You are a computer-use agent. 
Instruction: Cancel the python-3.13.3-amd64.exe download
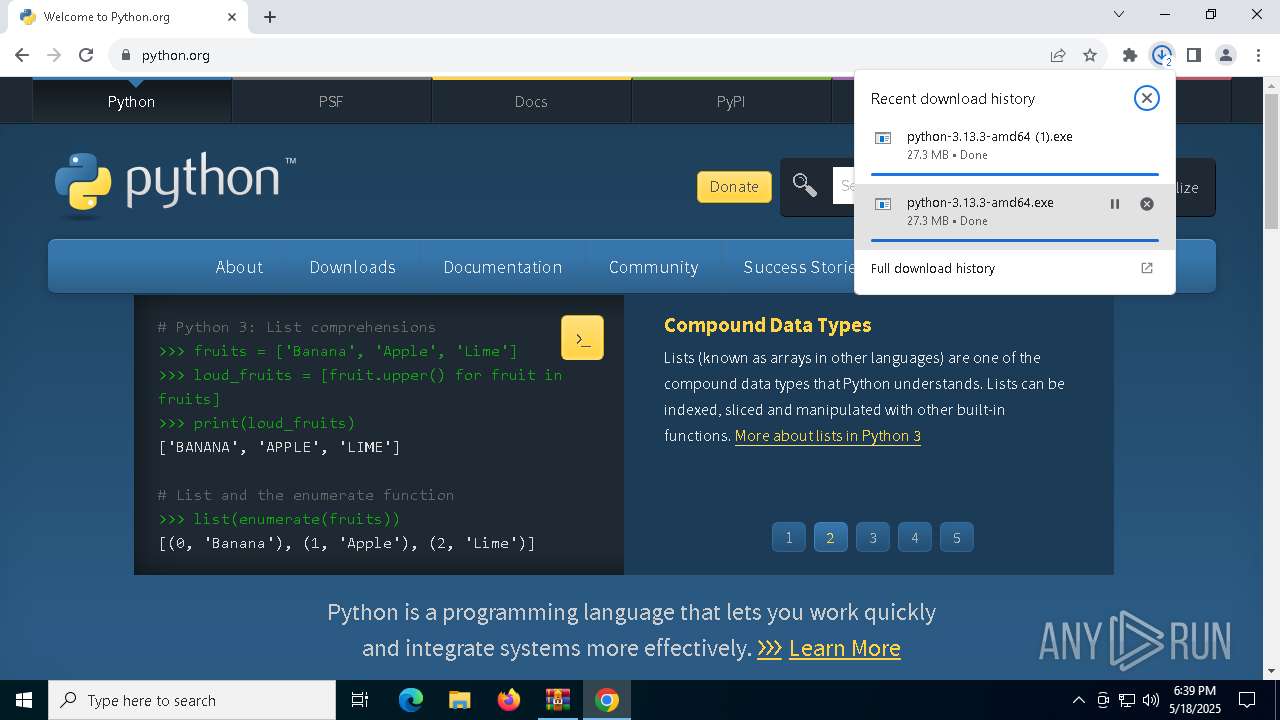[1147, 204]
